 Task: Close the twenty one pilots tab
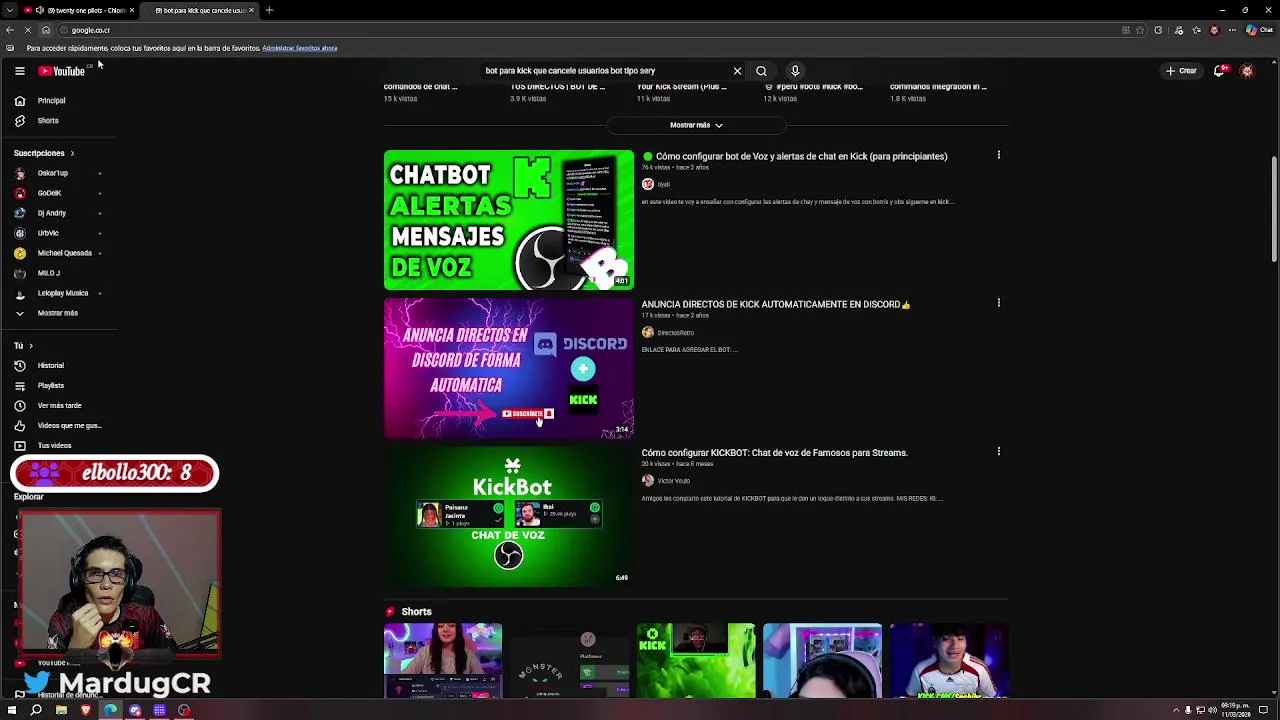tap(132, 10)
